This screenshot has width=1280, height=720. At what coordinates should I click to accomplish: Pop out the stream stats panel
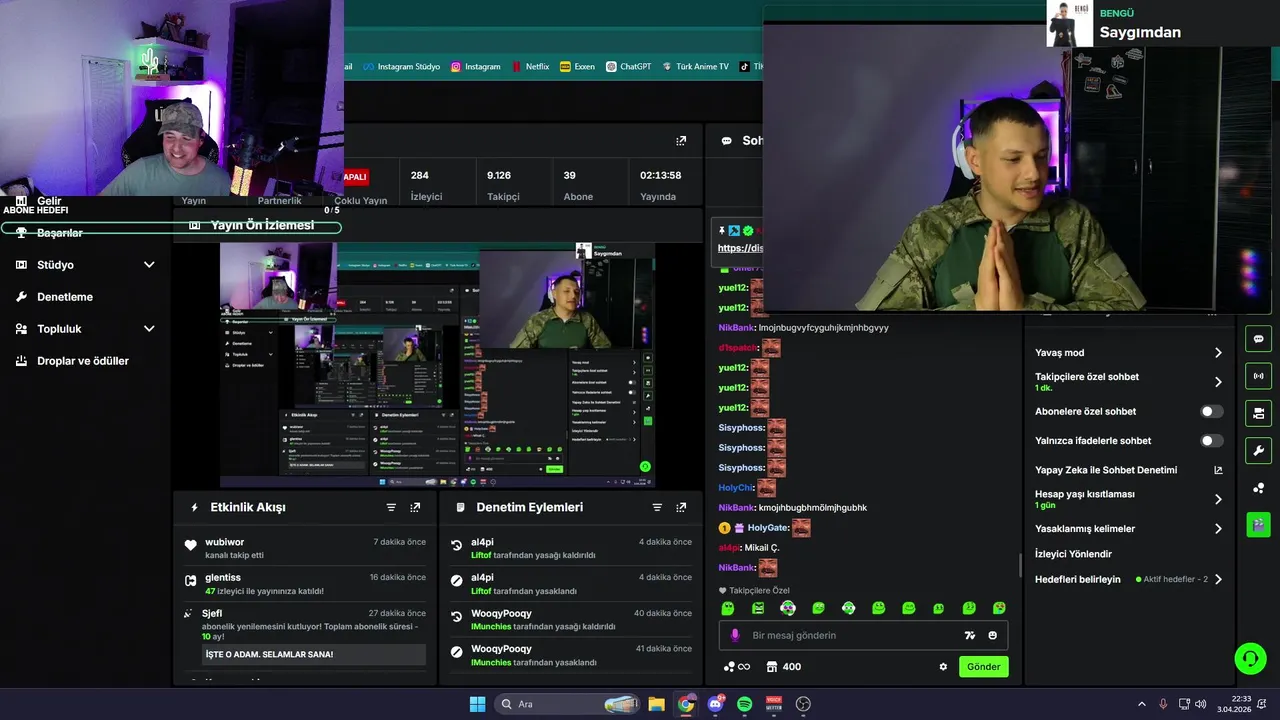(681, 141)
